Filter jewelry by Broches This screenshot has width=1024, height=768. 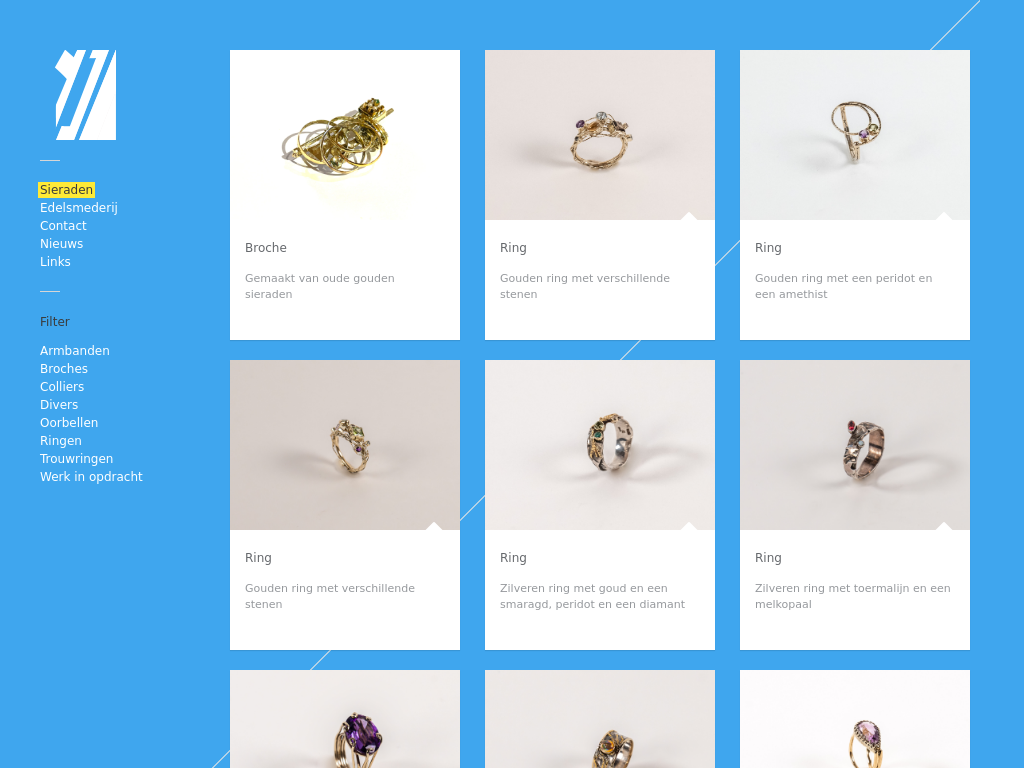coord(63,368)
